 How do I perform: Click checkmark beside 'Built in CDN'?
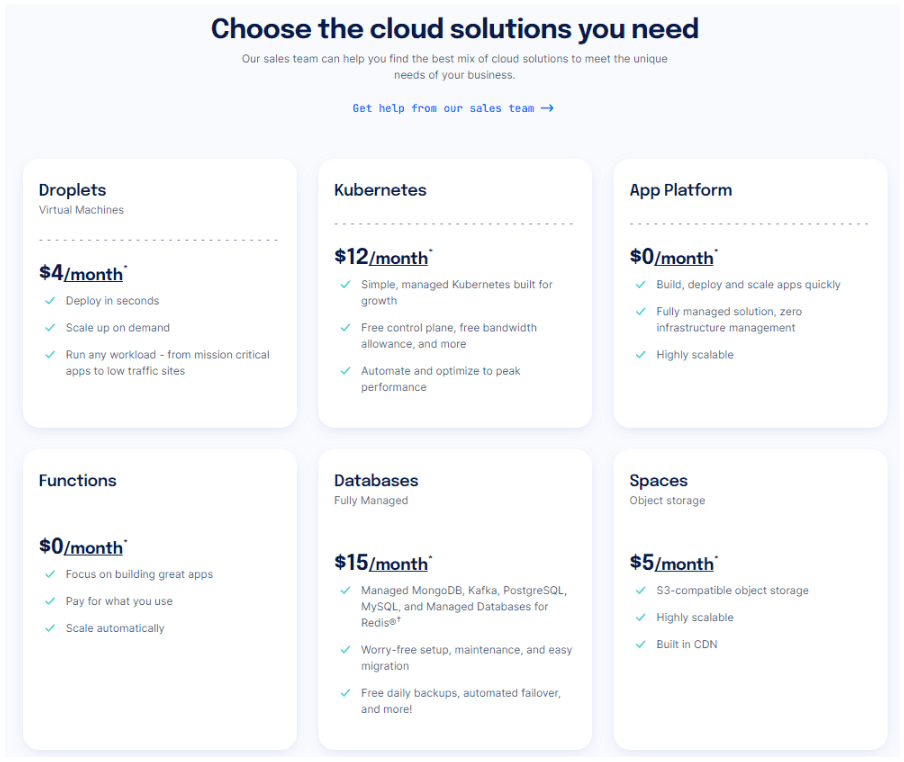pos(641,644)
